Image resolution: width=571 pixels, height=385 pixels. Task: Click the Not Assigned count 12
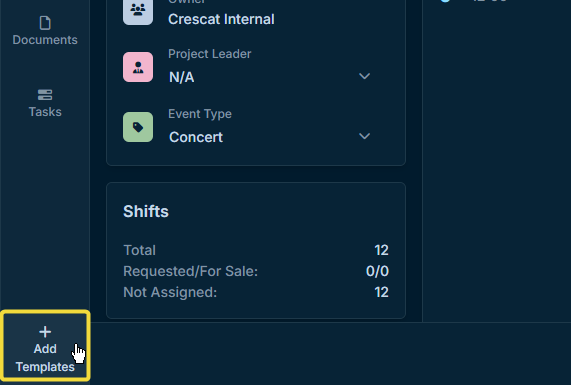[382, 292]
